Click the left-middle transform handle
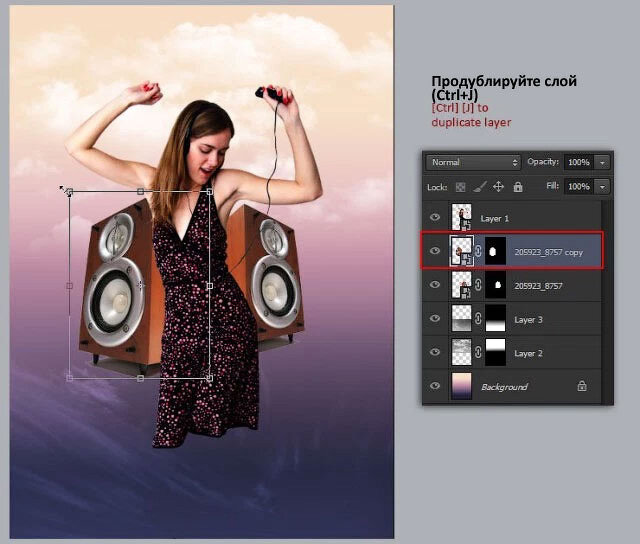The width and height of the screenshot is (640, 544). pos(69,286)
